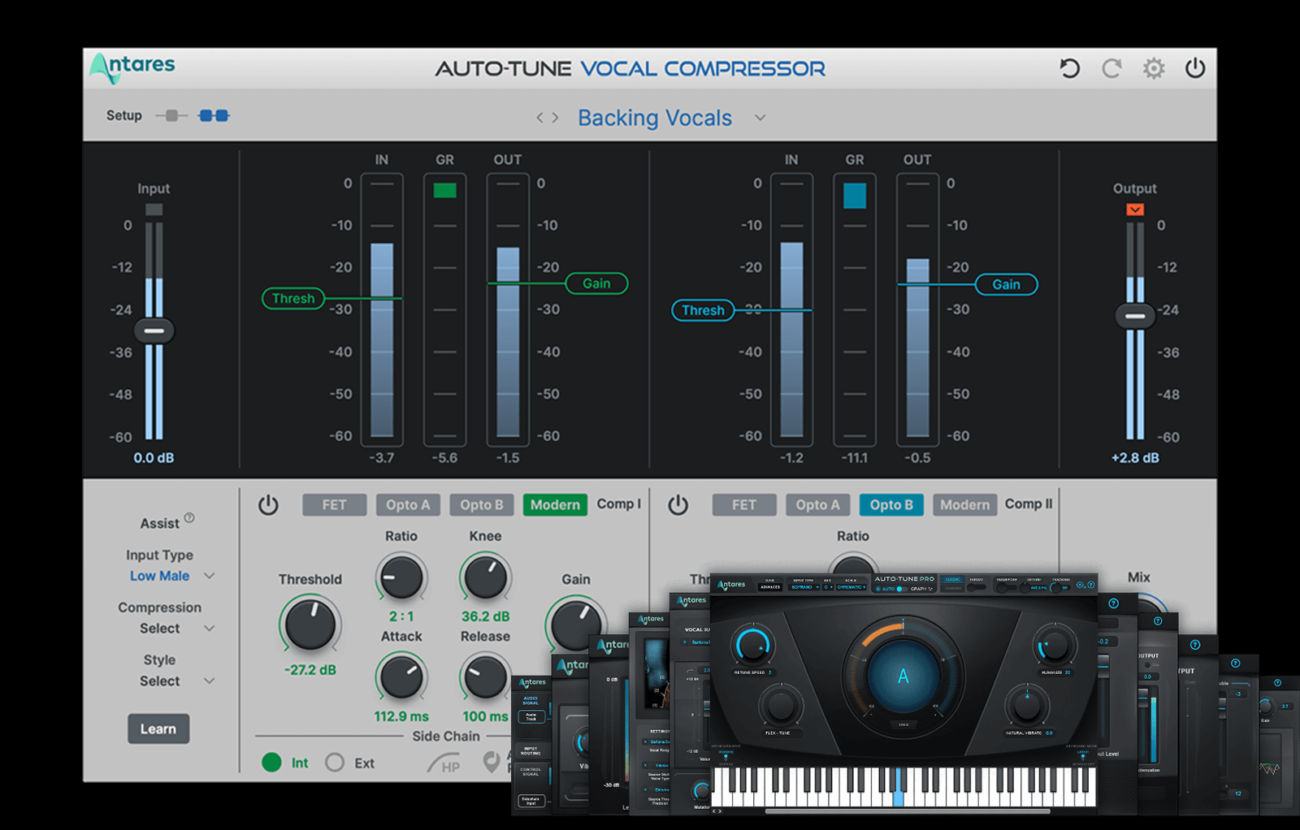Screen dimensions: 1300x830
Task: Toggle the Comp II power button
Action: coord(678,505)
